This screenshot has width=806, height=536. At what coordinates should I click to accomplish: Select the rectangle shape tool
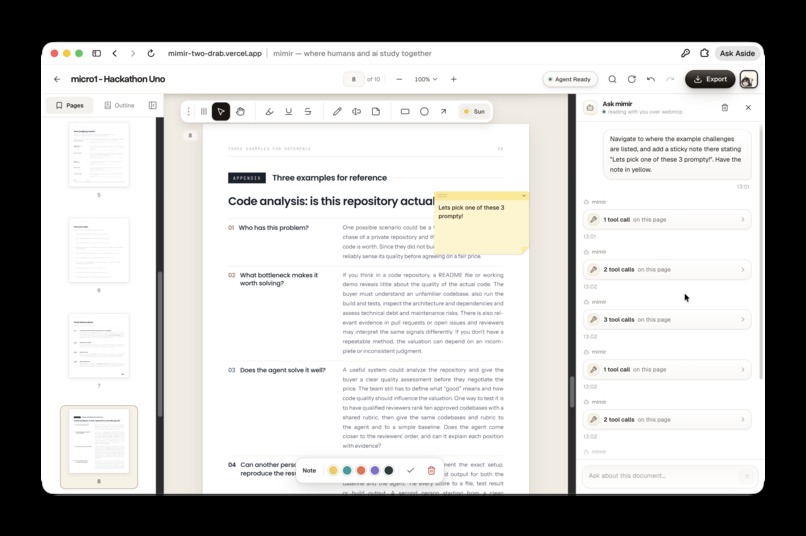tap(405, 112)
